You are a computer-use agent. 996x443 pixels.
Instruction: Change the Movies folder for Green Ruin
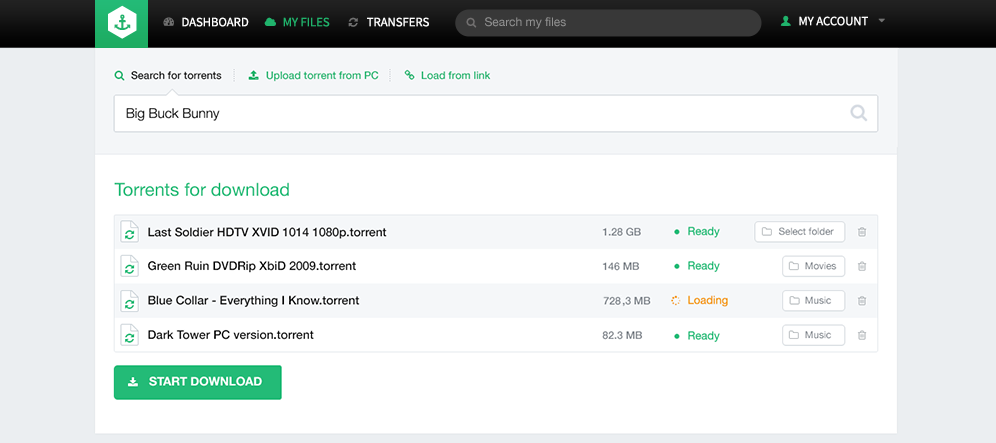[x=813, y=266]
